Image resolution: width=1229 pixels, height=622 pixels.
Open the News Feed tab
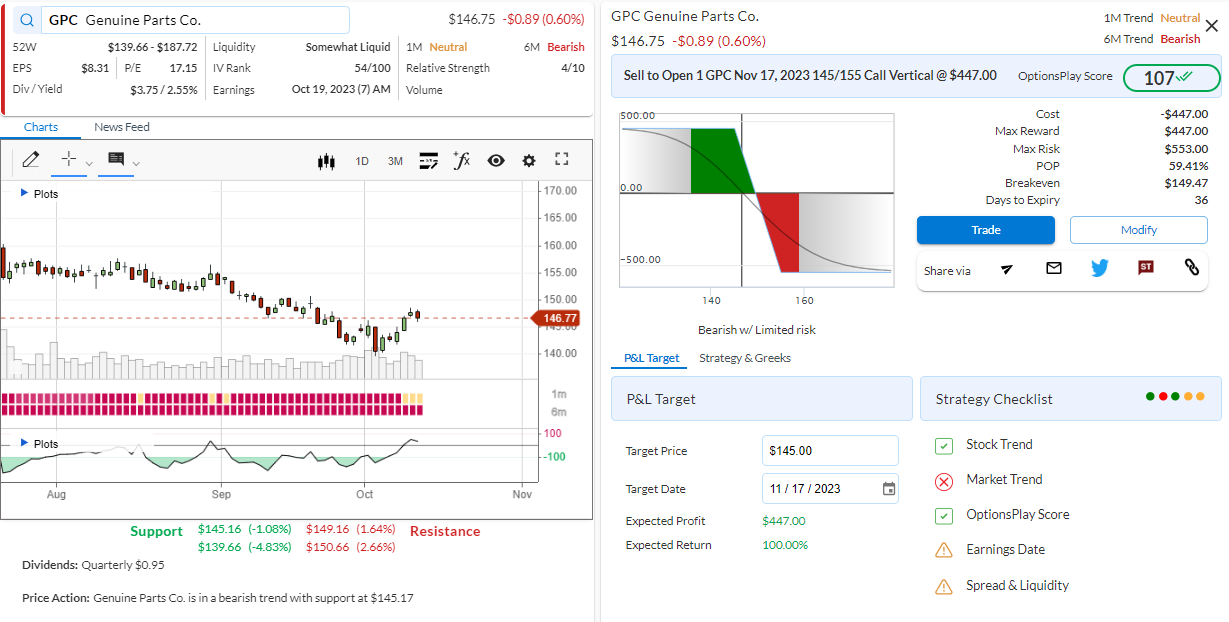[x=122, y=127]
